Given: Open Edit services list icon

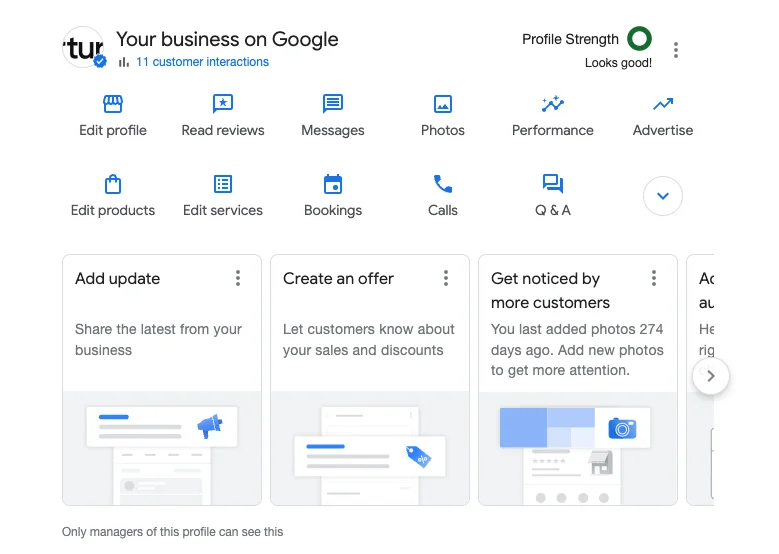Looking at the screenshot, I should 223,184.
